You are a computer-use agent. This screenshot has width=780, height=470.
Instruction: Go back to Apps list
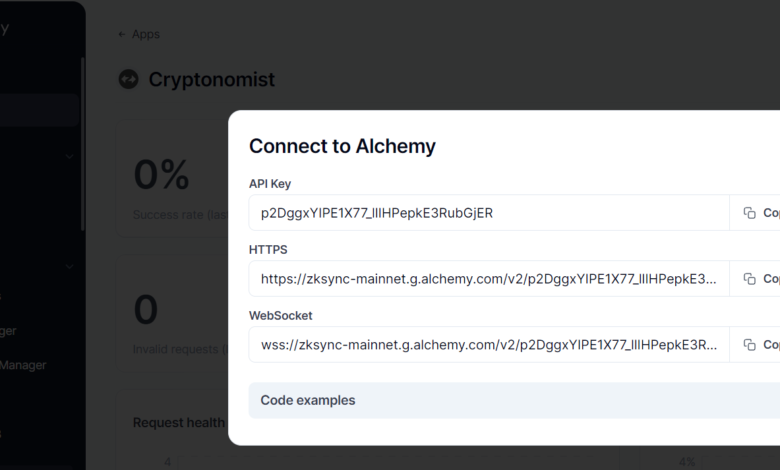click(138, 34)
